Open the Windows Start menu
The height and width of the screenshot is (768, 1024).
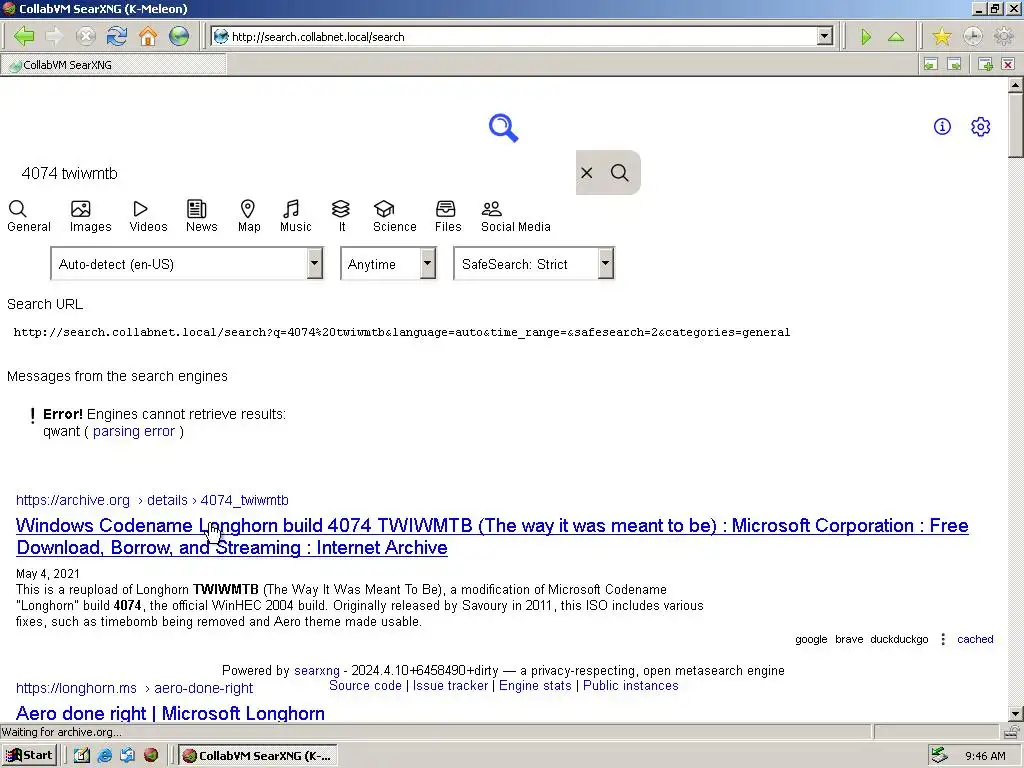click(x=29, y=756)
